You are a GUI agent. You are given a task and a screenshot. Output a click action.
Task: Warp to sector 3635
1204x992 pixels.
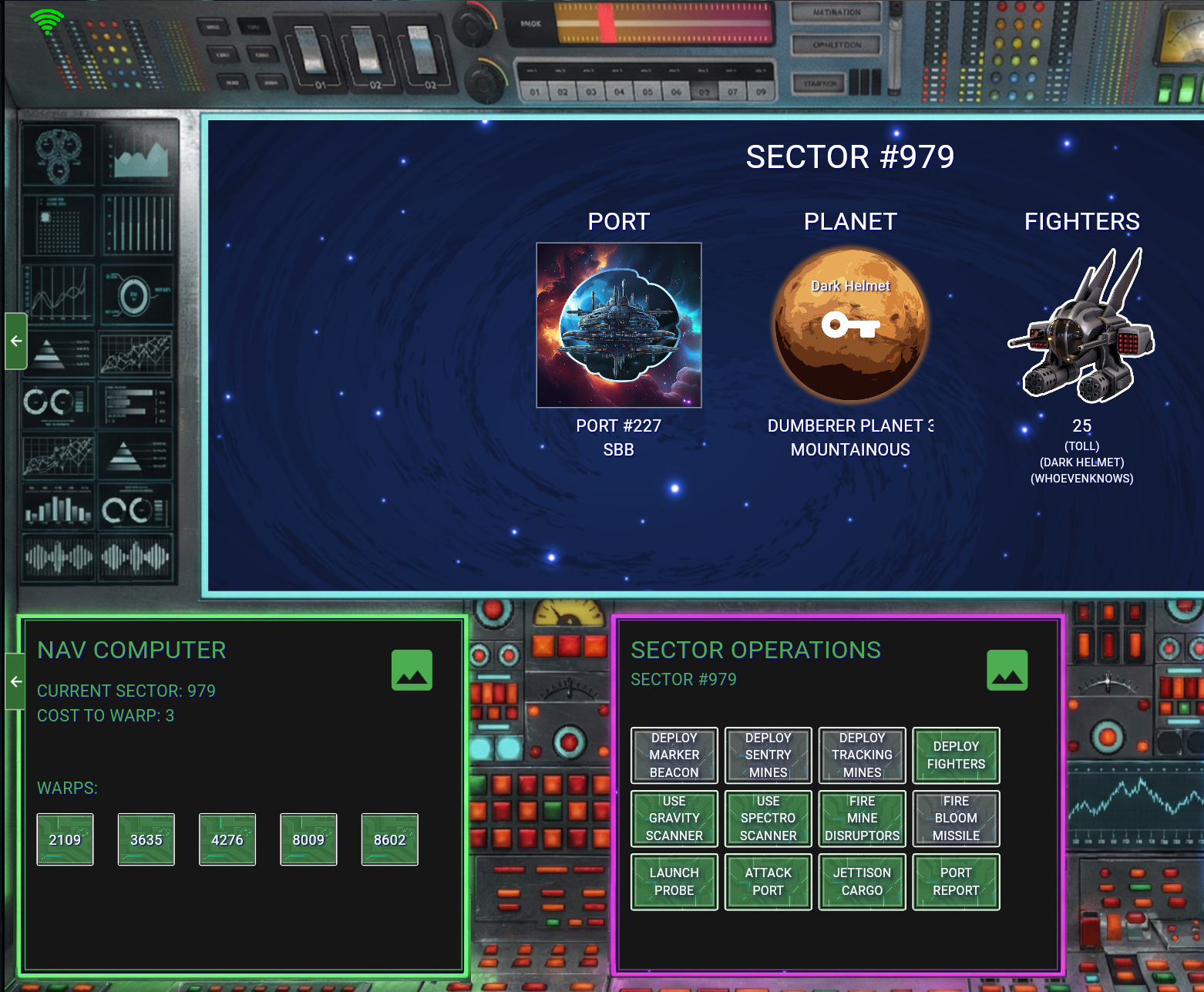pyautogui.click(x=146, y=839)
